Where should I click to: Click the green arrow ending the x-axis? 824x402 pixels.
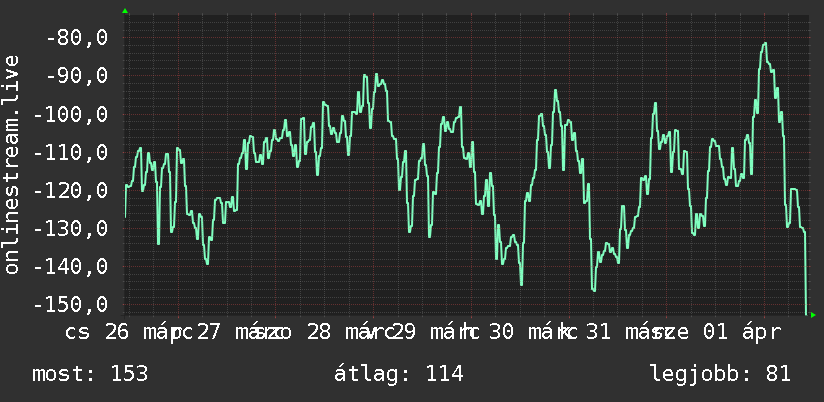point(813,315)
